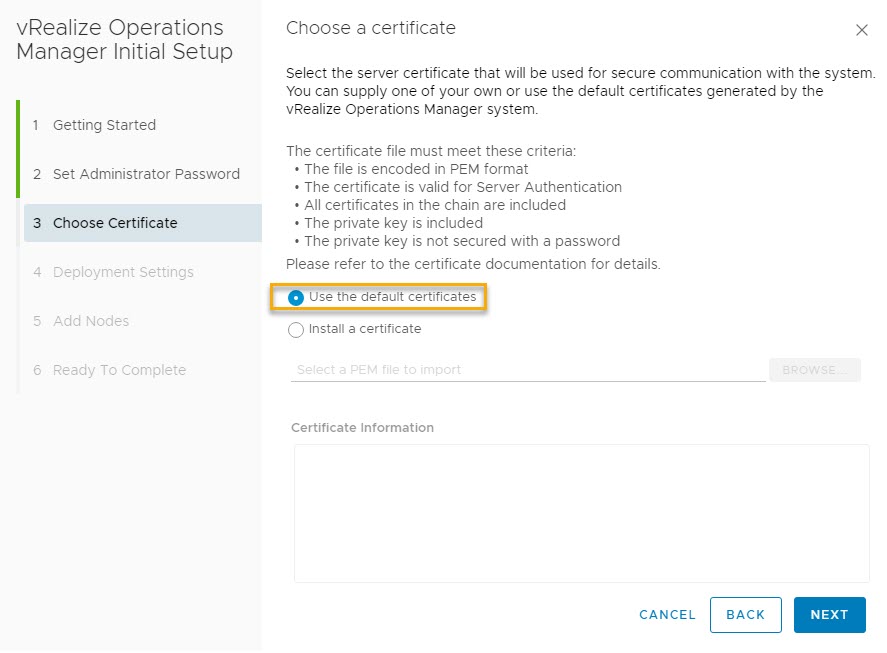Navigate to the Add Nodes step
This screenshot has height=653, width=887.
[x=91, y=321]
